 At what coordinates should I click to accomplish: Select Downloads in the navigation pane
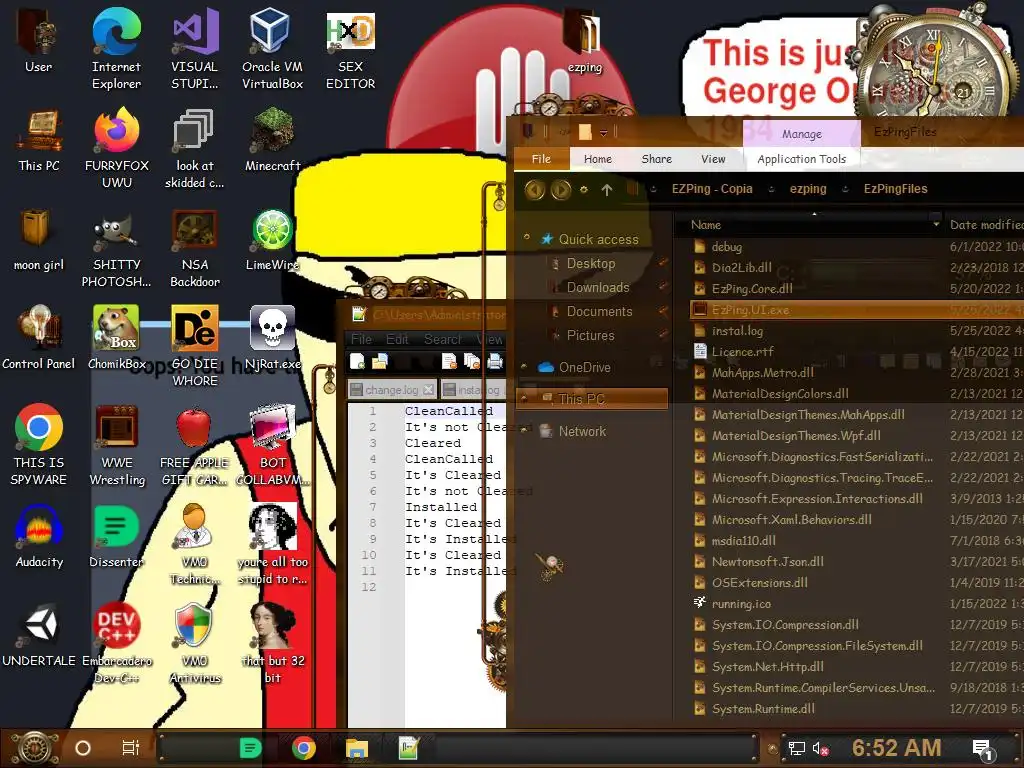pyautogui.click(x=598, y=287)
